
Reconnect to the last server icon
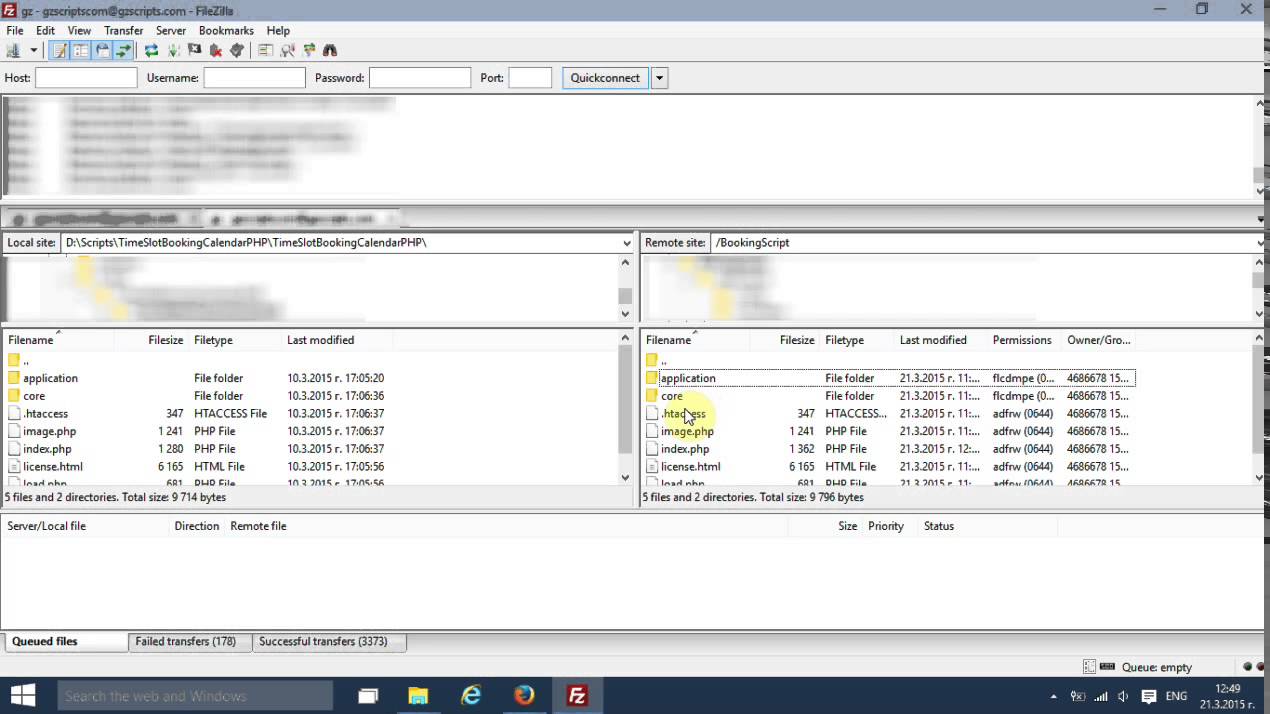[237, 50]
